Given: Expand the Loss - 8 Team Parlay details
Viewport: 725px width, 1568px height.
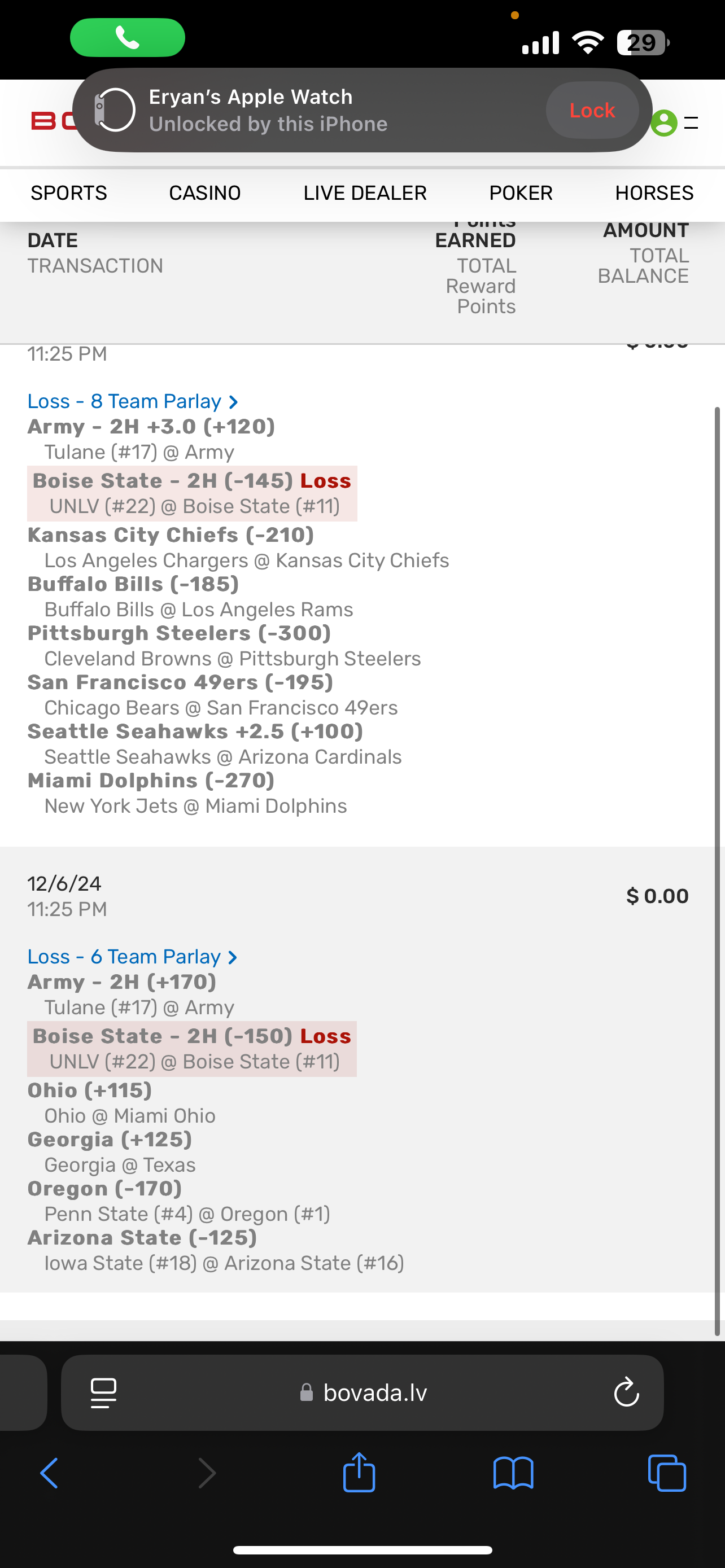Looking at the screenshot, I should [x=133, y=402].
